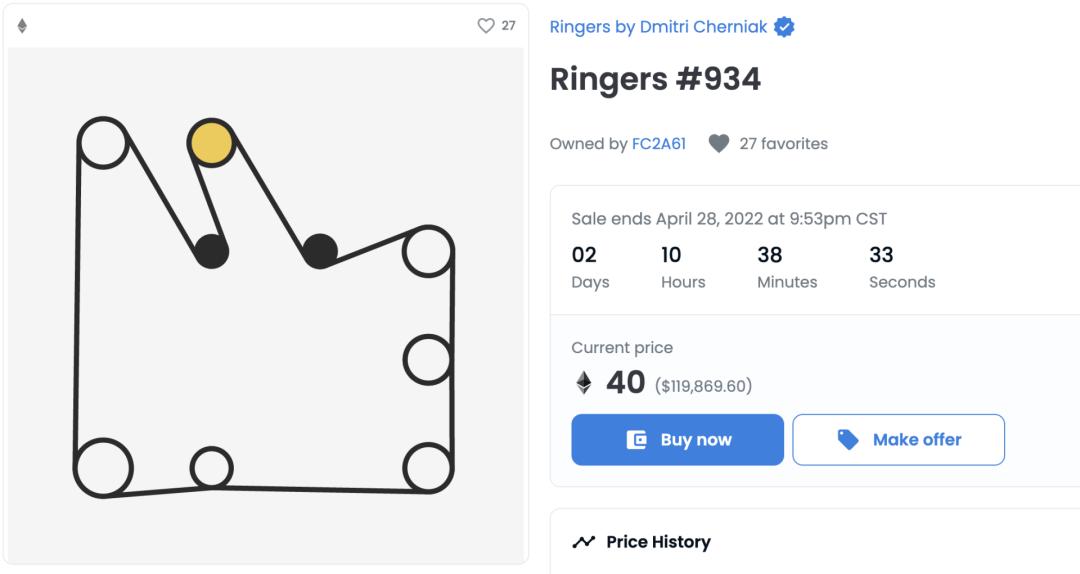
Task: Click the Ethereum icon beside price 40
Action: point(583,383)
